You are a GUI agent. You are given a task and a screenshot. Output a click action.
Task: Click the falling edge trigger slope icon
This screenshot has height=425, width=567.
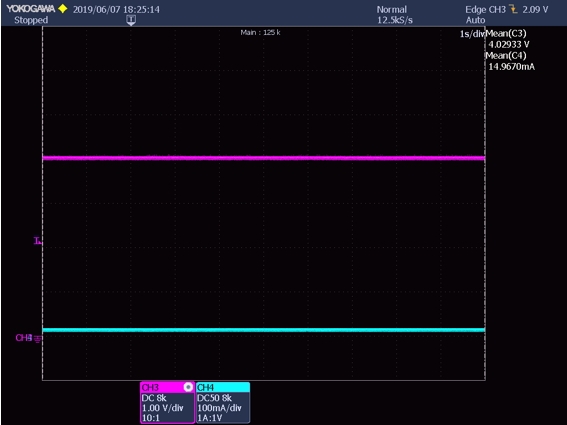click(513, 9)
